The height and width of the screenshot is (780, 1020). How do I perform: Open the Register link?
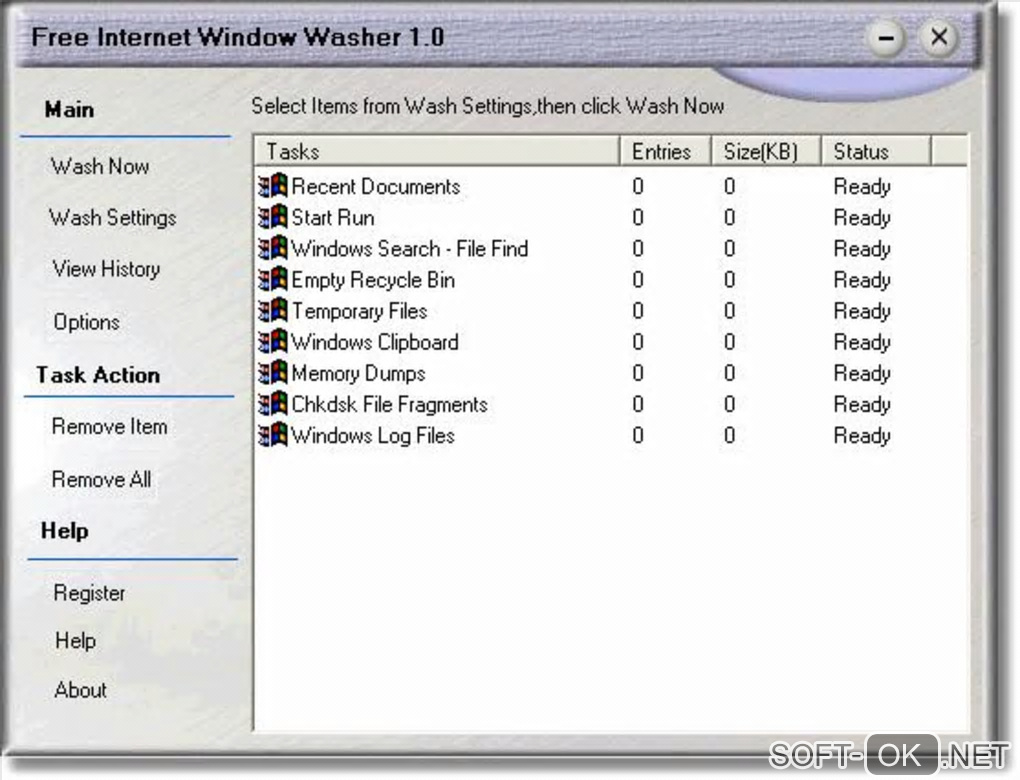click(89, 593)
